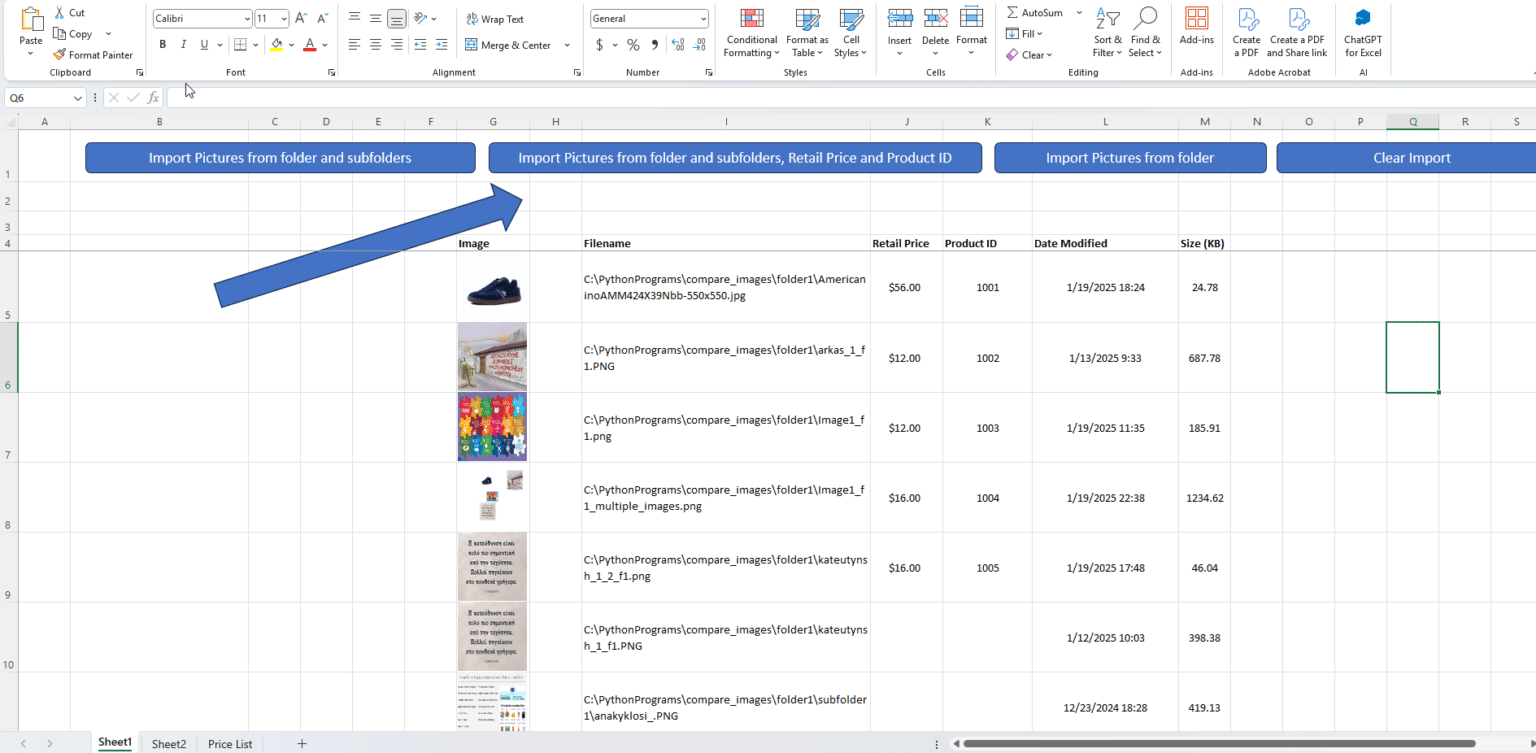Switch to the Price List sheet
The height and width of the screenshot is (753, 1536).
point(229,743)
